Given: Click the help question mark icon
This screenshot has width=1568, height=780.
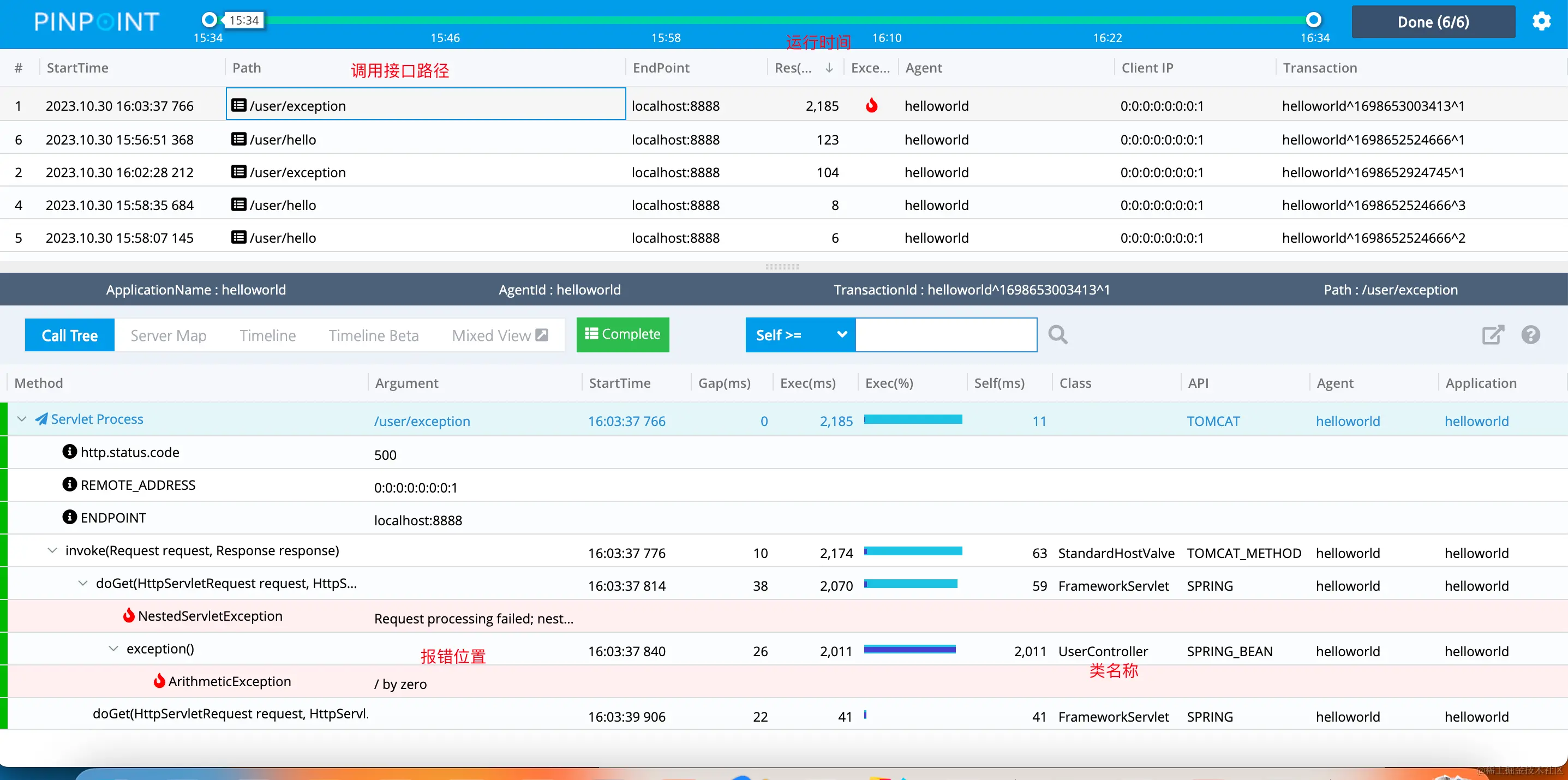Looking at the screenshot, I should (x=1530, y=334).
